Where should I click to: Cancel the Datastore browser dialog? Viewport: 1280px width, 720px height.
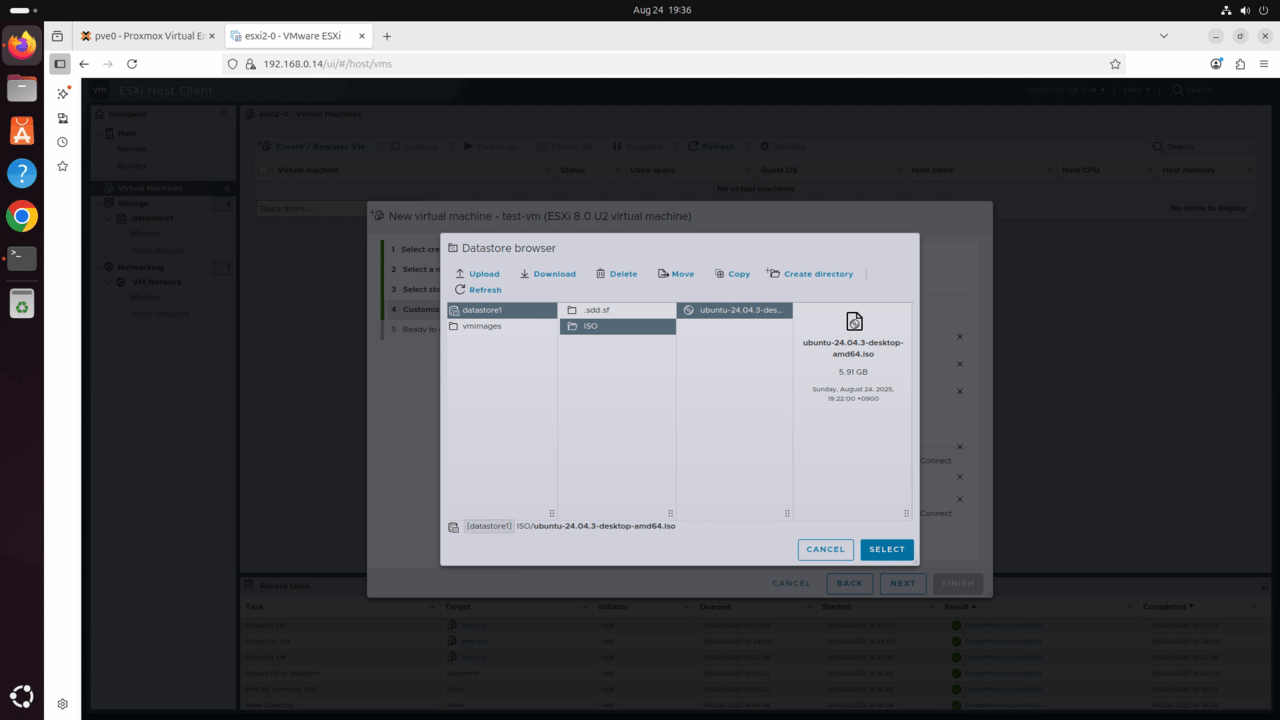tap(826, 549)
